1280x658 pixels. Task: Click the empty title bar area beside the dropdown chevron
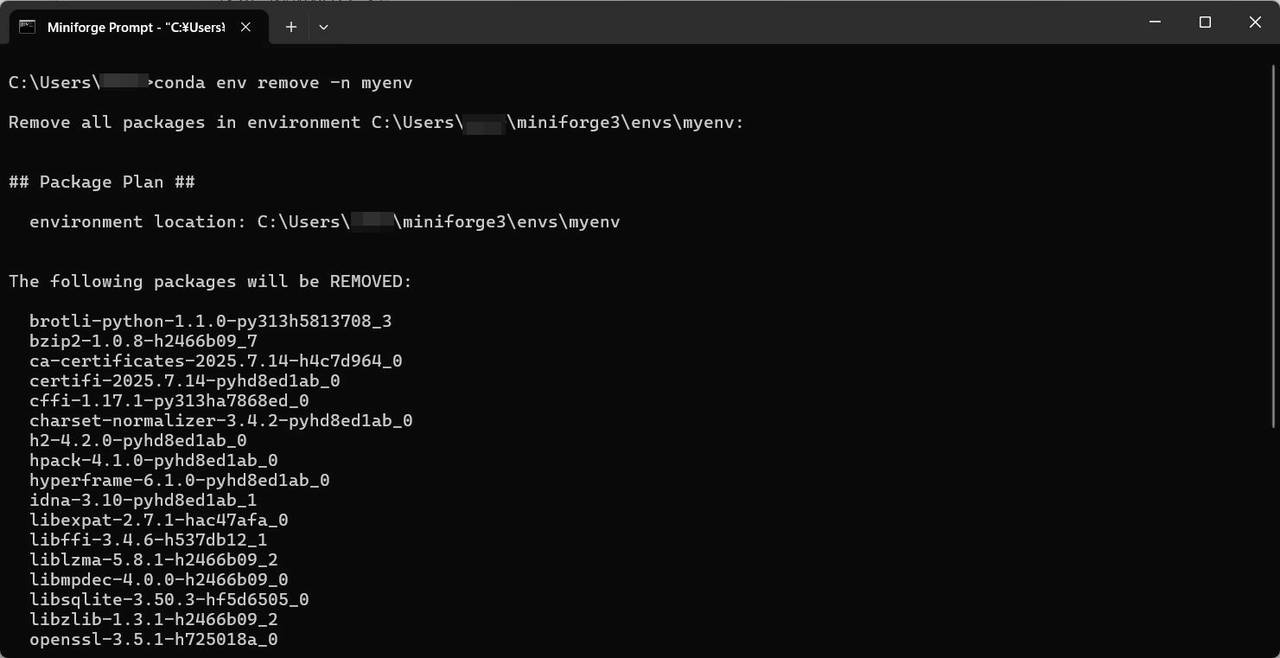(x=730, y=22)
